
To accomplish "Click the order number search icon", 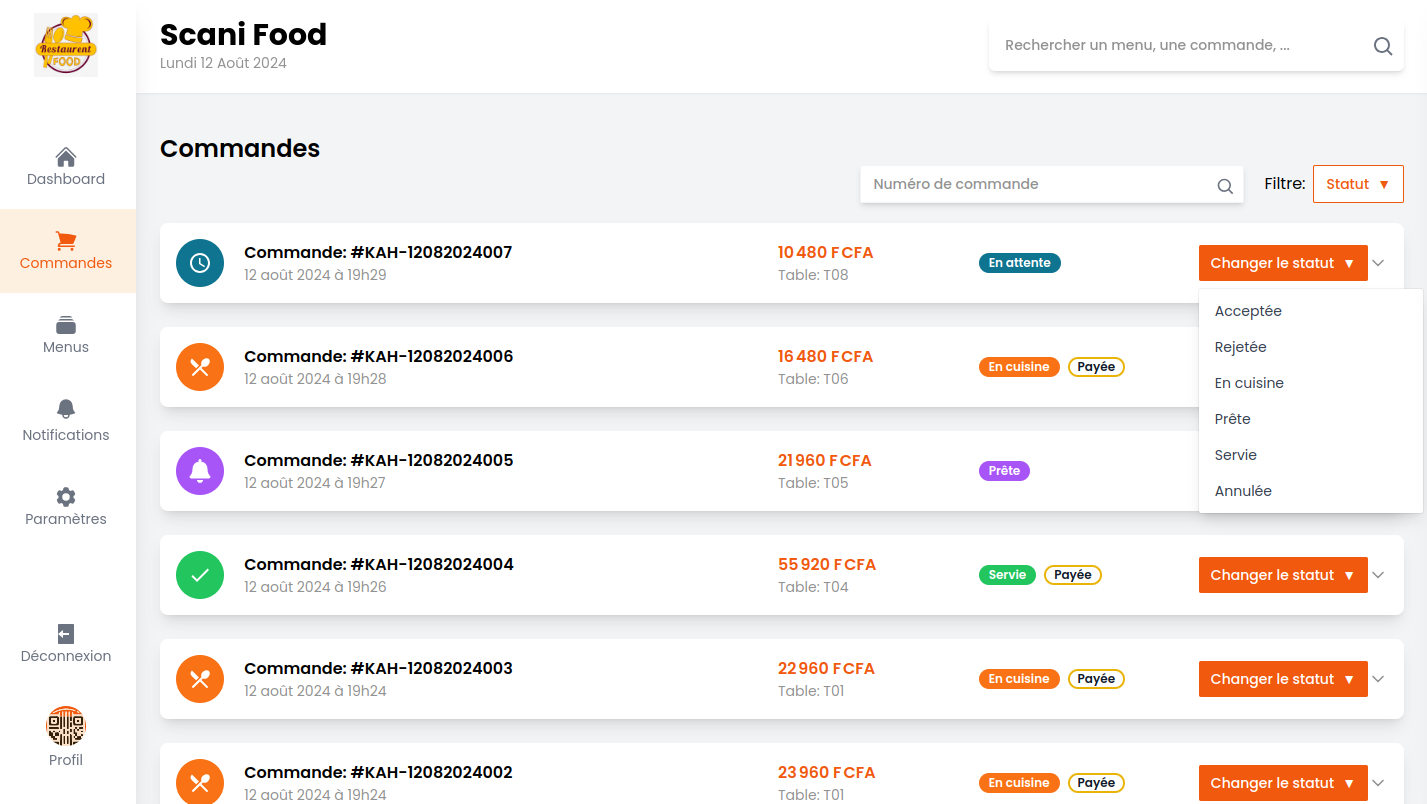I will pyautogui.click(x=1225, y=185).
